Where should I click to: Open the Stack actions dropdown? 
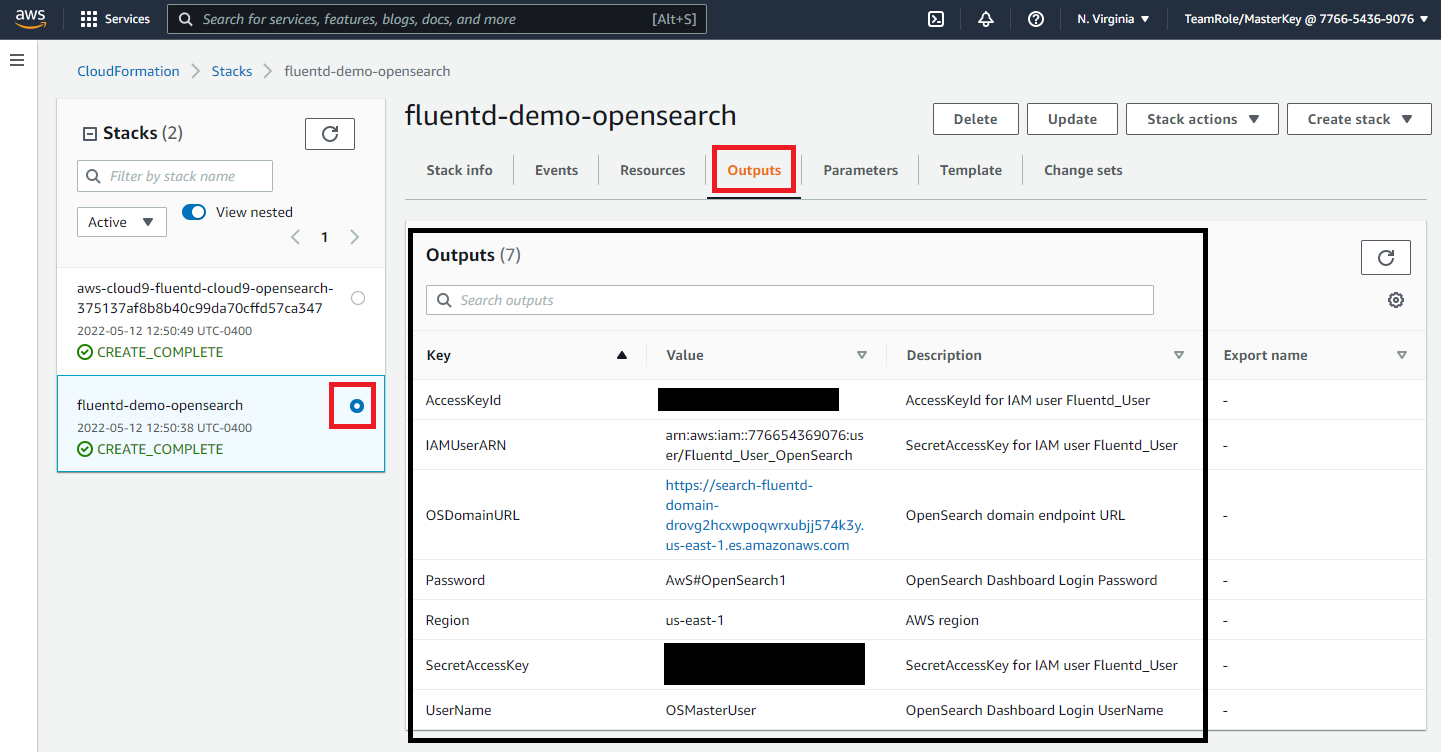pyautogui.click(x=1202, y=119)
